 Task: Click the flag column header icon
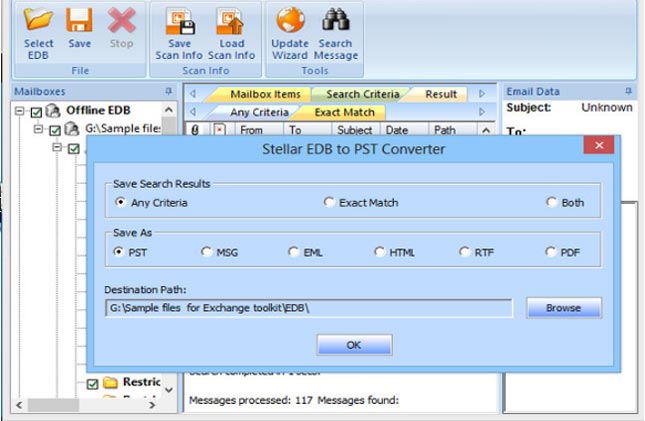tap(220, 130)
